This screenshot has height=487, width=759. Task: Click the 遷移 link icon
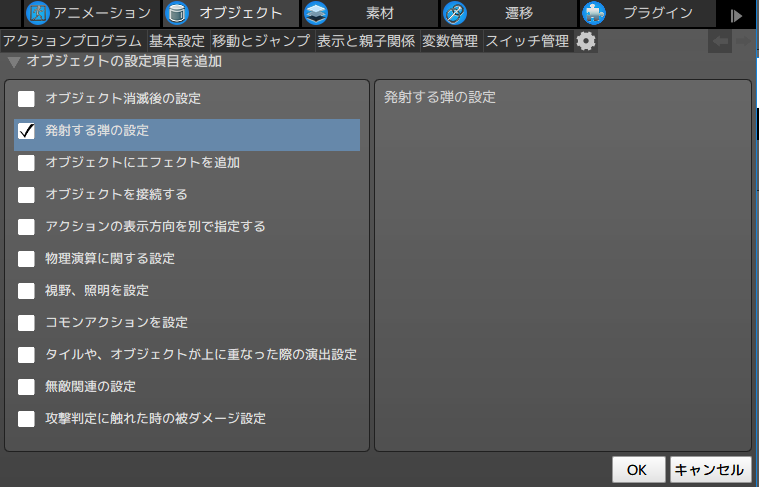tap(455, 13)
